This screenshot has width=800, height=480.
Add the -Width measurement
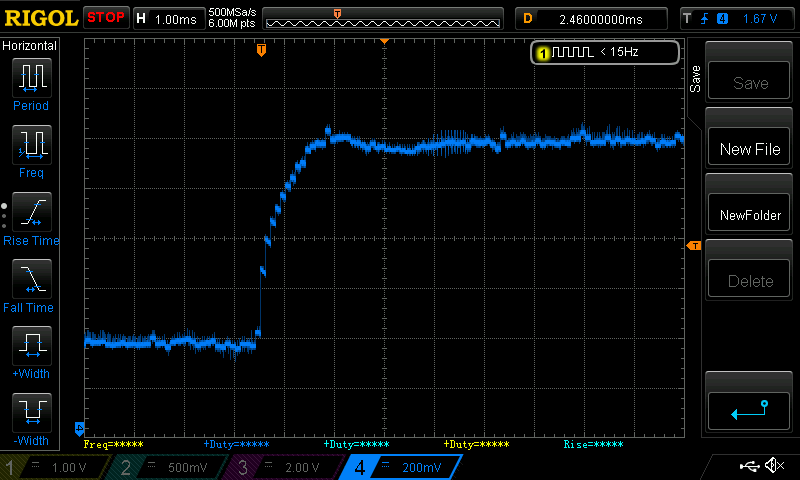pyautogui.click(x=31, y=414)
